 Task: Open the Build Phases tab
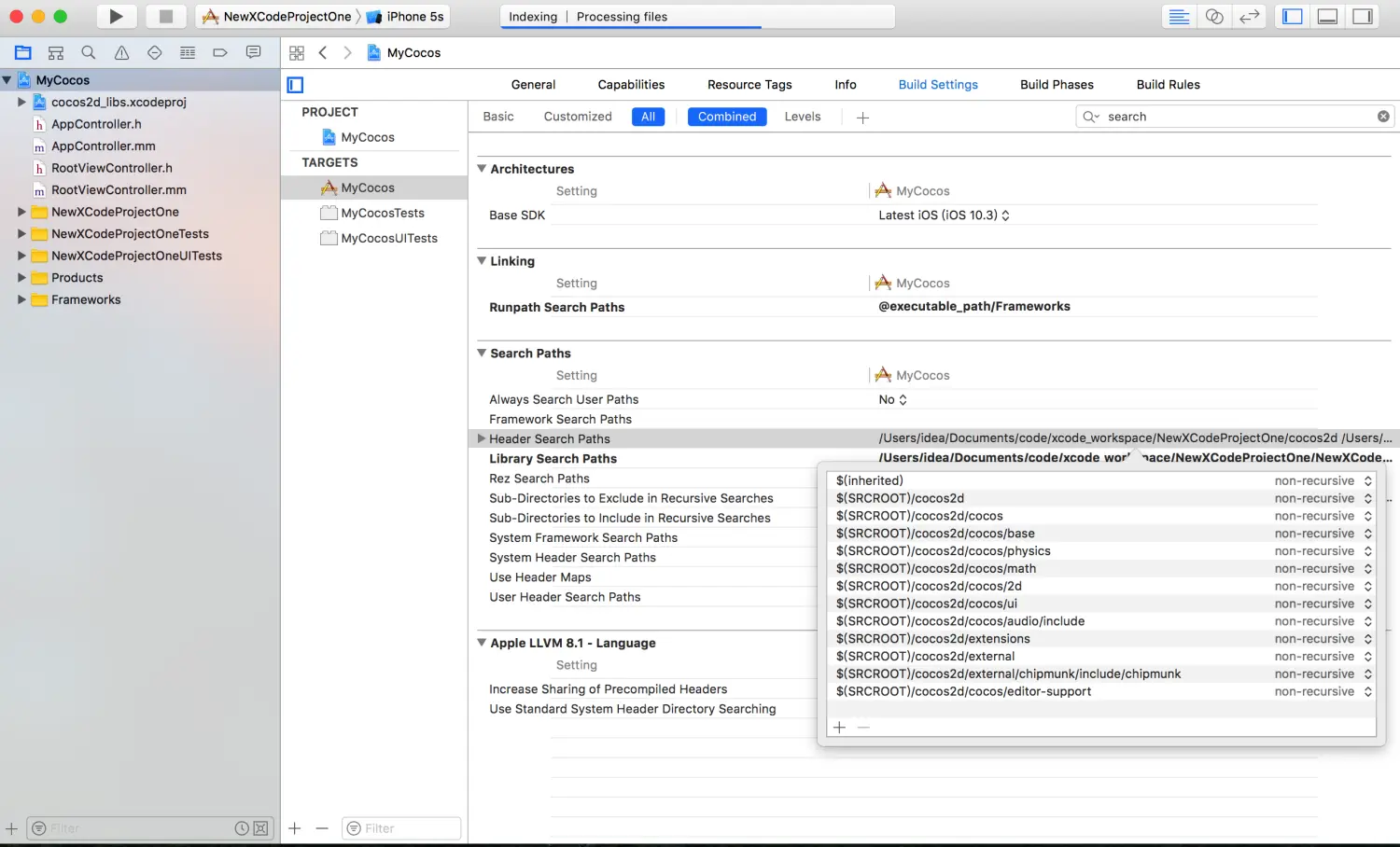tap(1057, 85)
